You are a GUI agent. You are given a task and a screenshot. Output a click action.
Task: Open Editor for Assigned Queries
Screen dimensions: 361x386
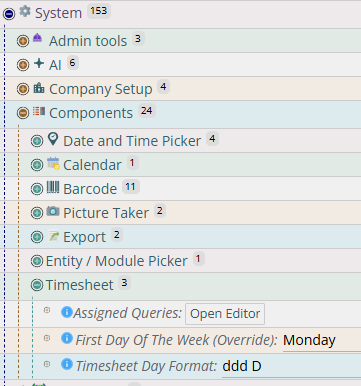click(225, 314)
